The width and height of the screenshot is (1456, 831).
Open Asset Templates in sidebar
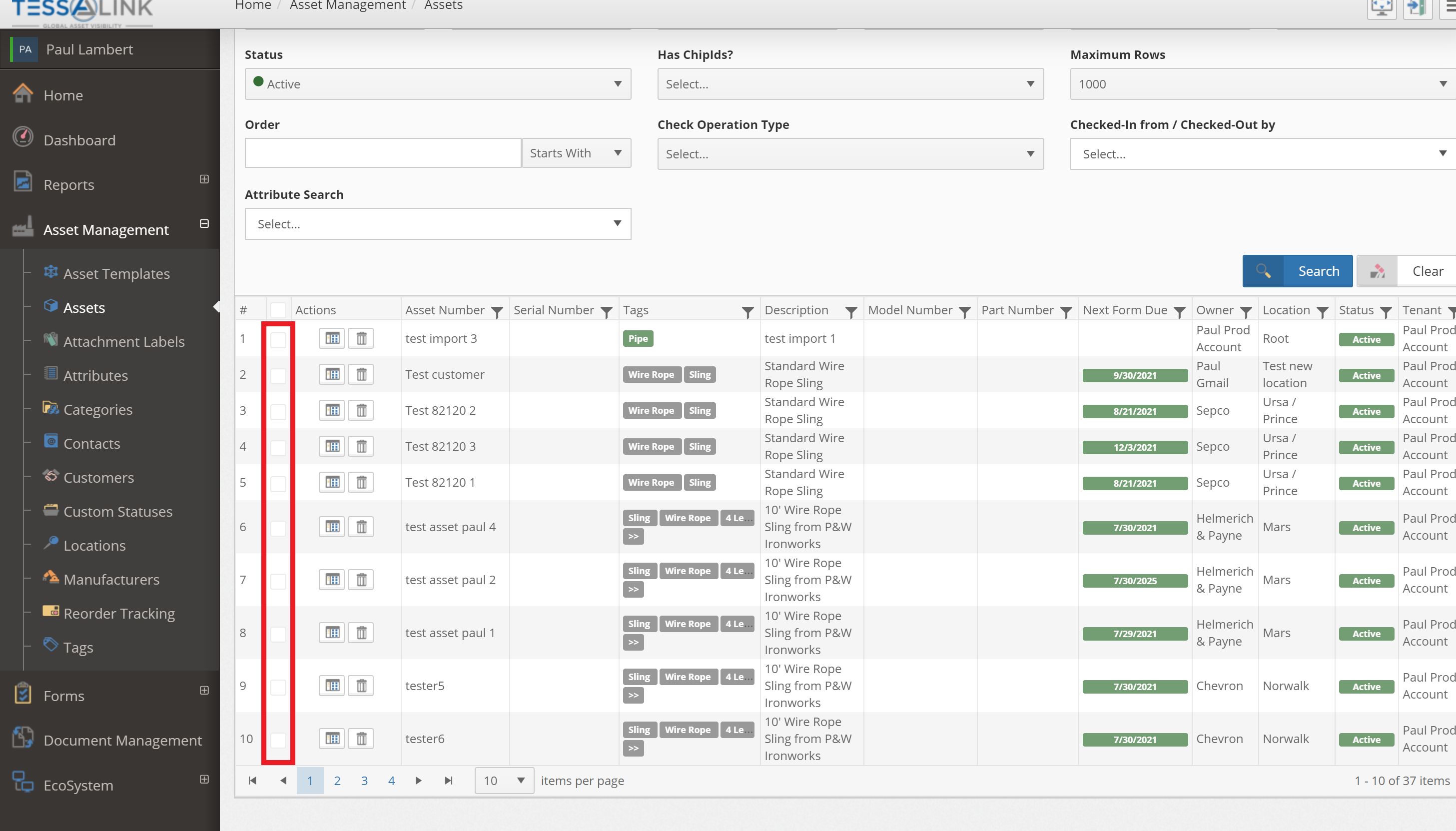[x=116, y=273]
